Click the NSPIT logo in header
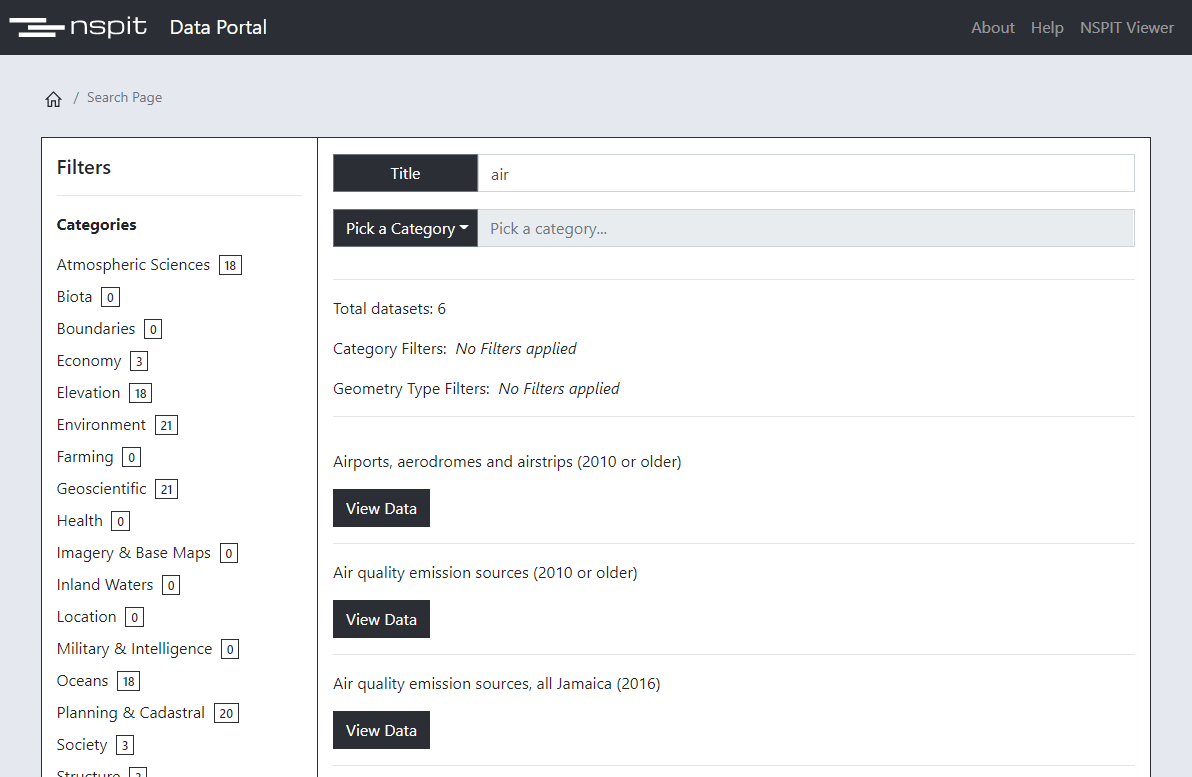 coord(78,27)
